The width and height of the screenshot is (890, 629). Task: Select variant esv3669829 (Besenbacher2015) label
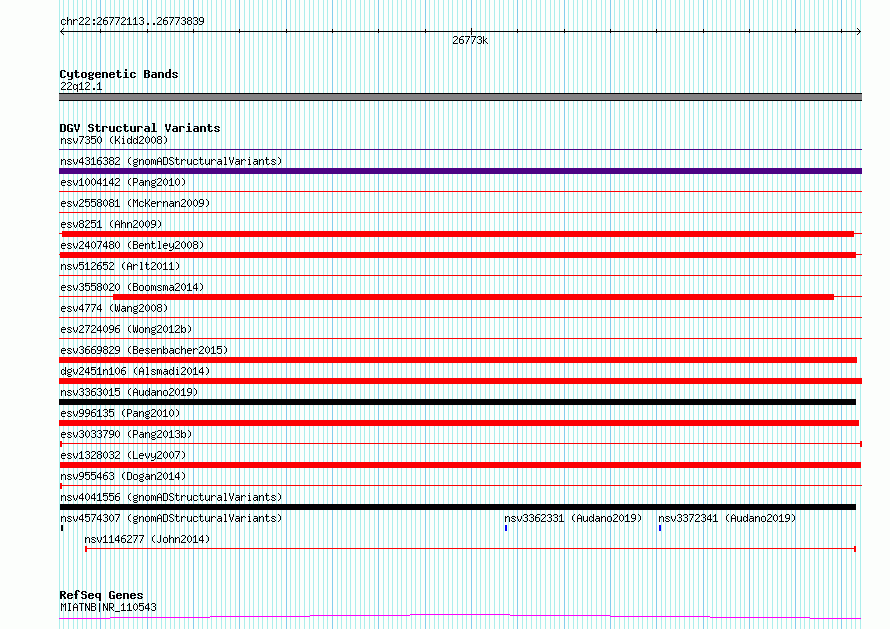pyautogui.click(x=144, y=350)
